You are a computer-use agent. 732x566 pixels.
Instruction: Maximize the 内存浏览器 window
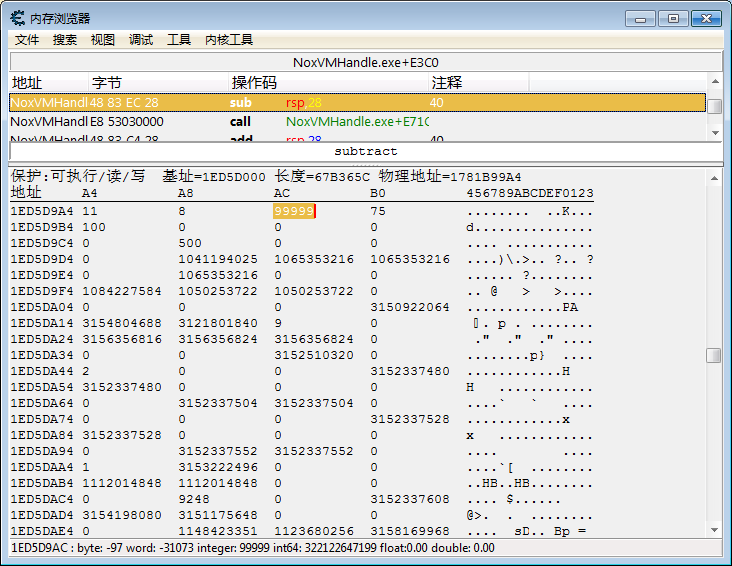673,19
